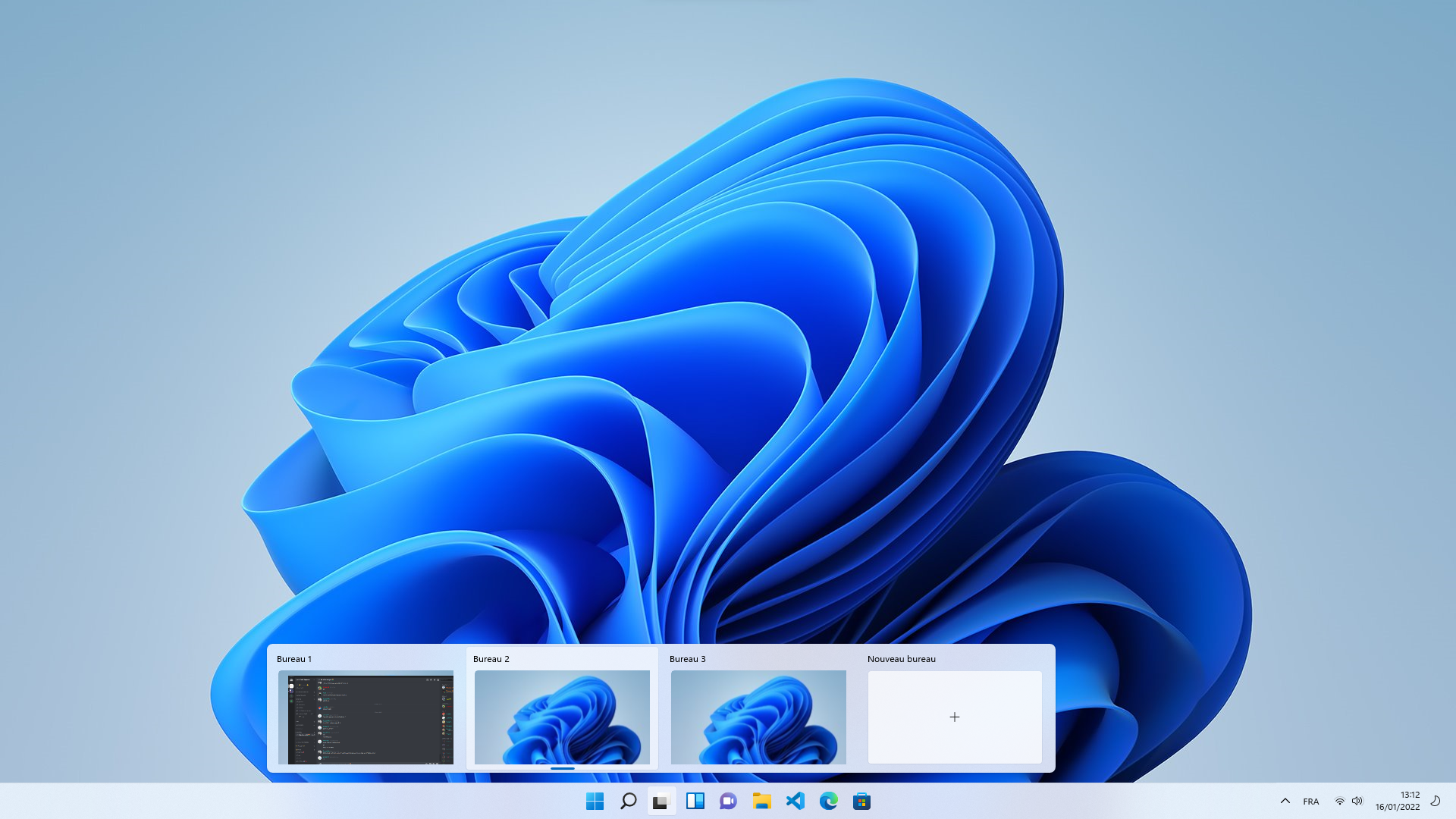Click the Bureau 2 label
Image resolution: width=1456 pixels, height=819 pixels.
[x=491, y=659]
